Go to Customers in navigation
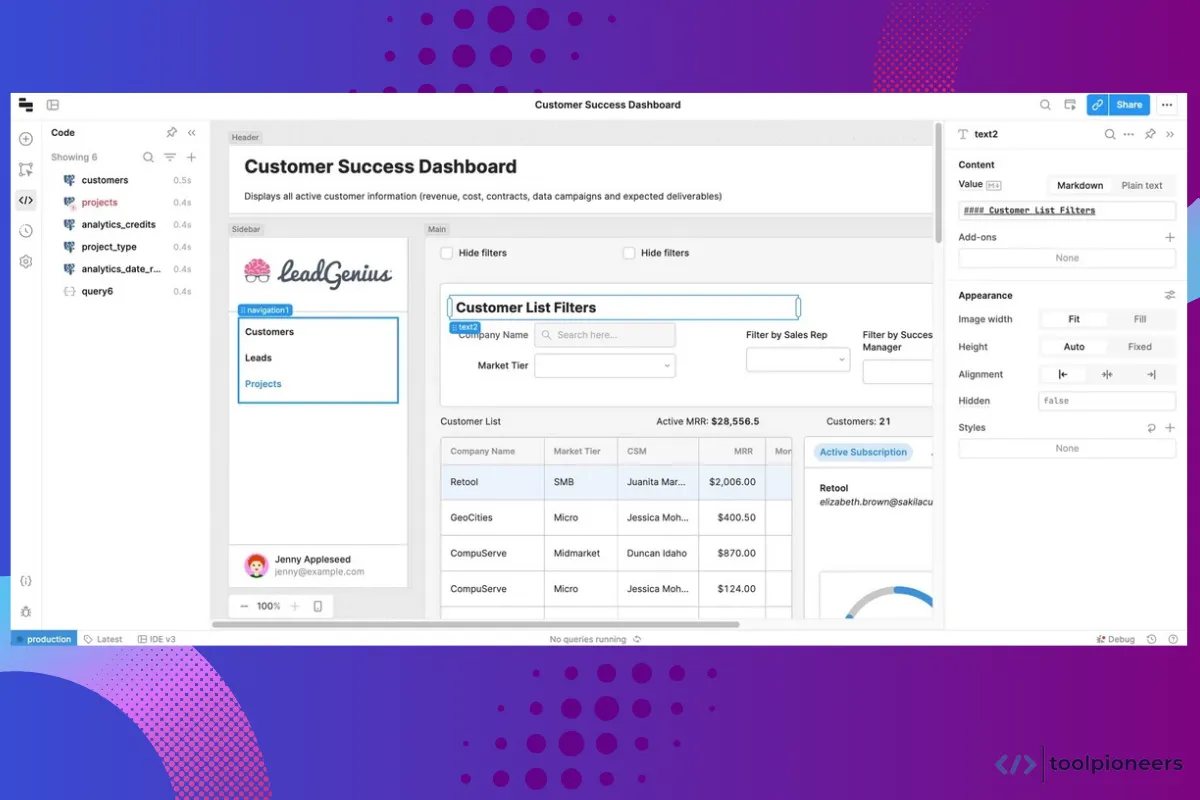This screenshot has height=800, width=1200. [270, 332]
